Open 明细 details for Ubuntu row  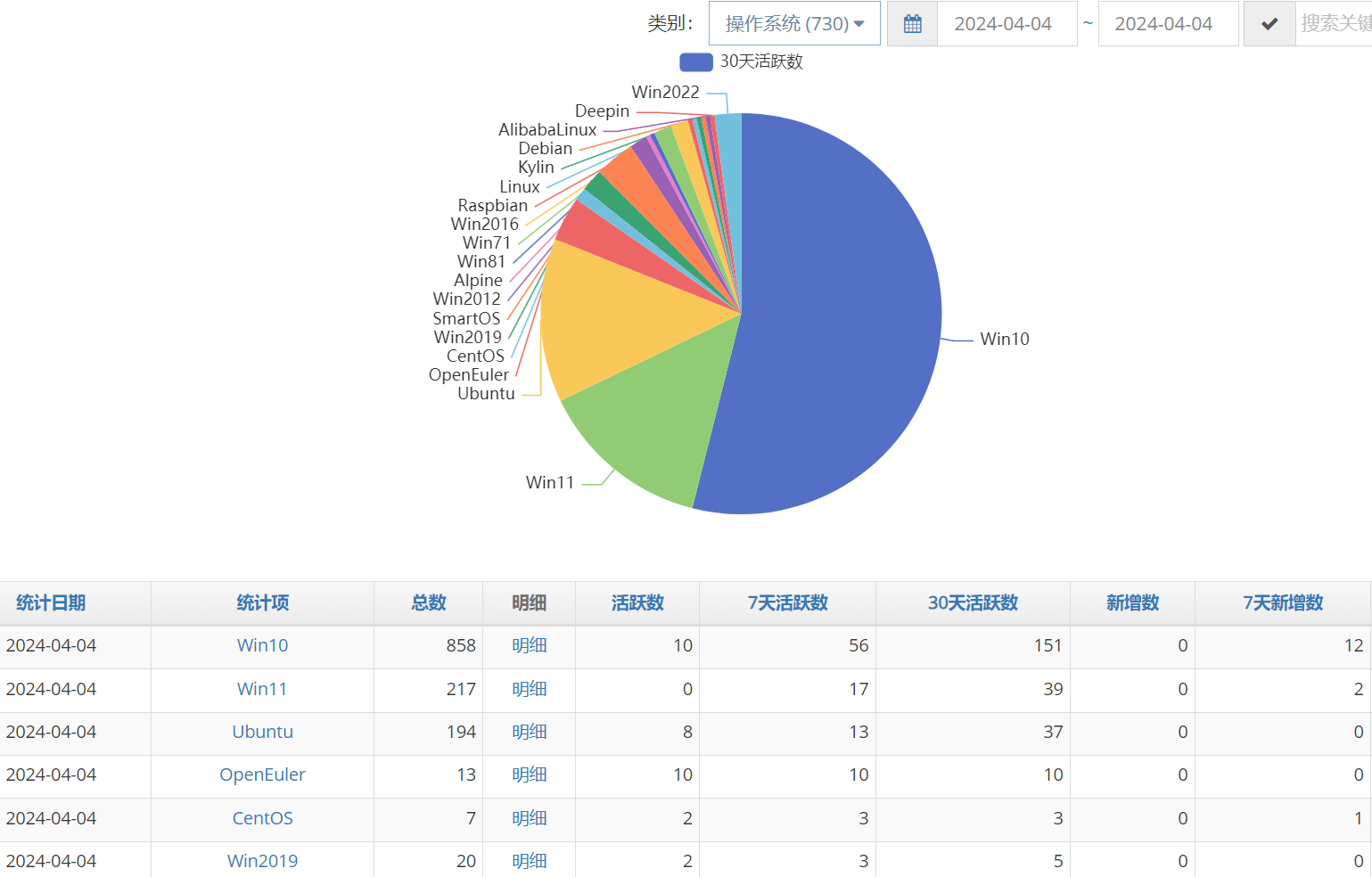[530, 732]
